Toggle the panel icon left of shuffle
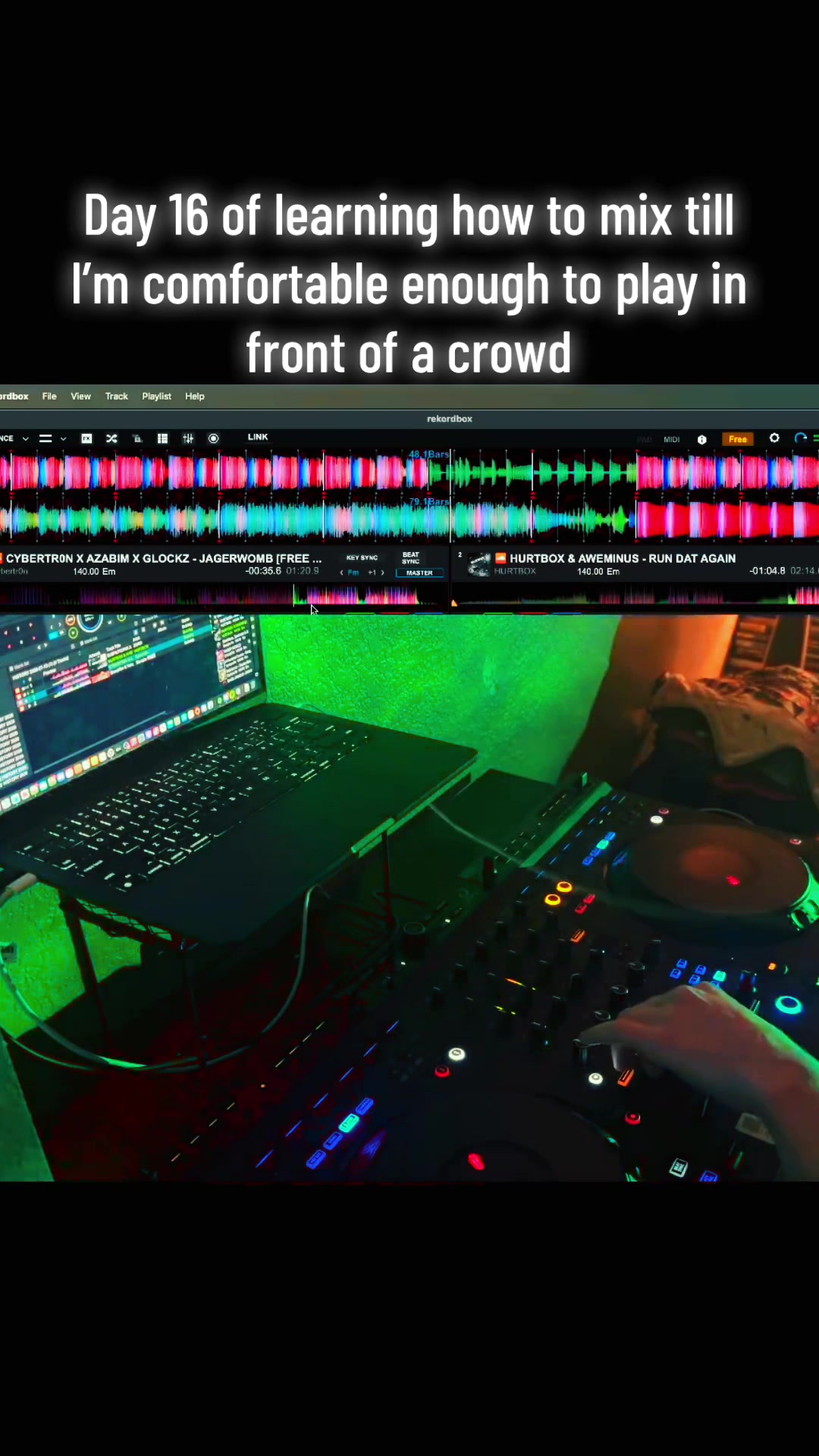The height and width of the screenshot is (1456, 819). point(86,438)
